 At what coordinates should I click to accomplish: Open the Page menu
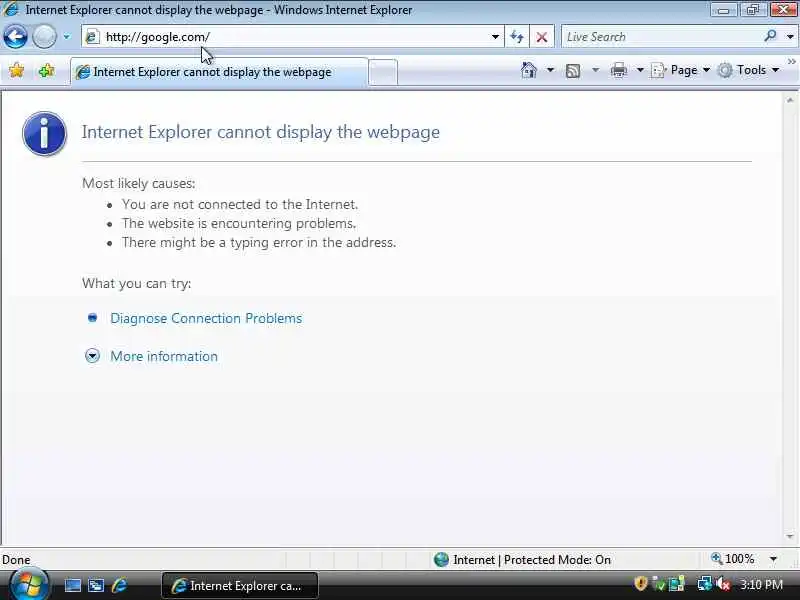681,70
